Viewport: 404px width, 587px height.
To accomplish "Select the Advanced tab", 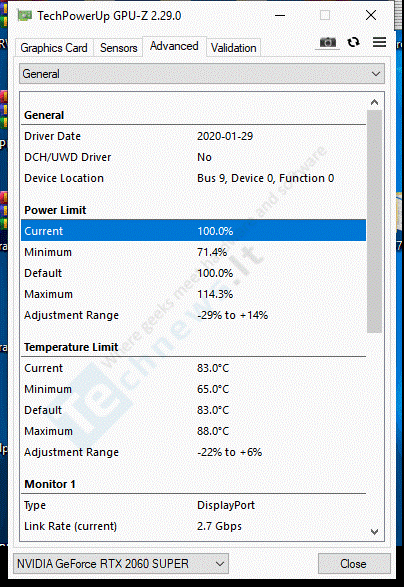I will click(174, 46).
